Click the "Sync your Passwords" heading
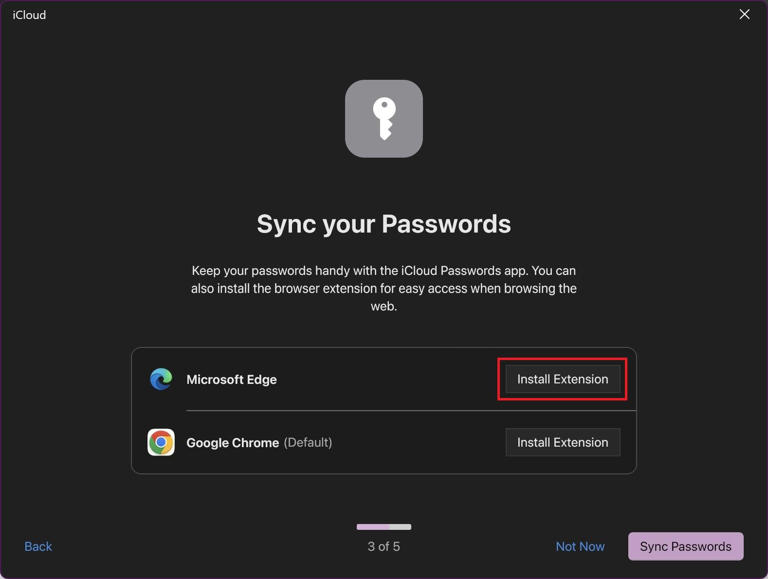768x579 pixels. [384, 224]
